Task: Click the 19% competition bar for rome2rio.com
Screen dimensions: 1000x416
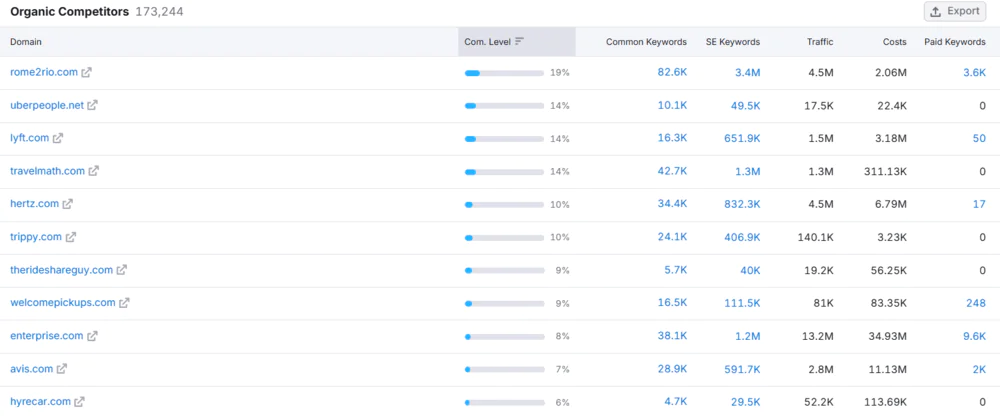Action: [504, 73]
